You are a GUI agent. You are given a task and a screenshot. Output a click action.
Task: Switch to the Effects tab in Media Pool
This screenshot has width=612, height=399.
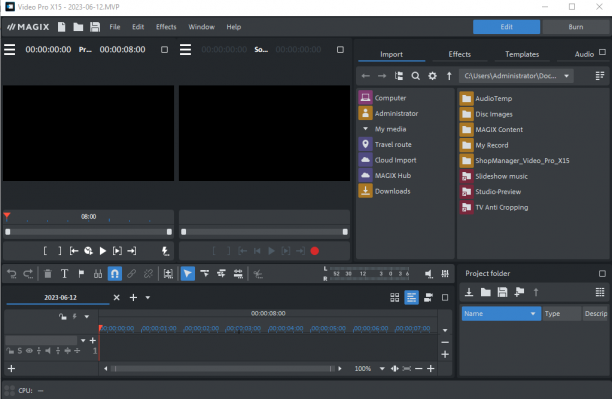[459, 54]
